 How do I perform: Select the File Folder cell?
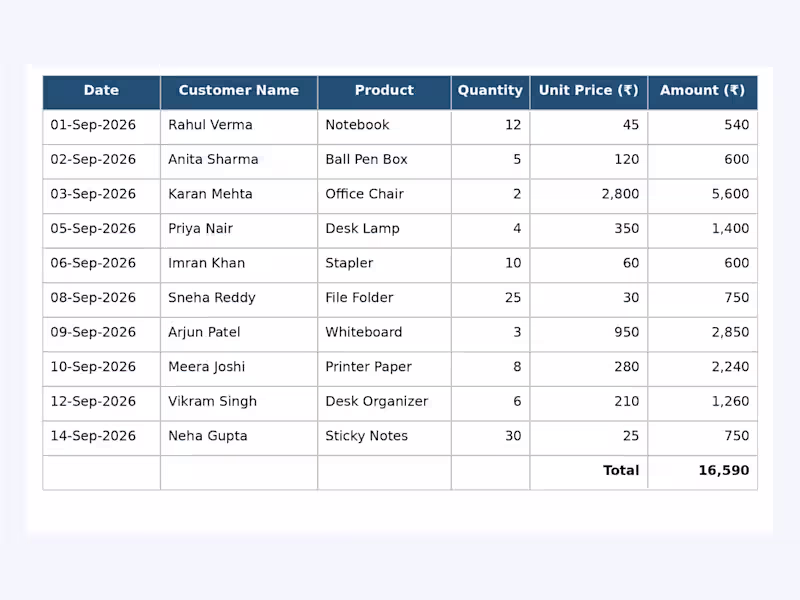[x=384, y=300]
